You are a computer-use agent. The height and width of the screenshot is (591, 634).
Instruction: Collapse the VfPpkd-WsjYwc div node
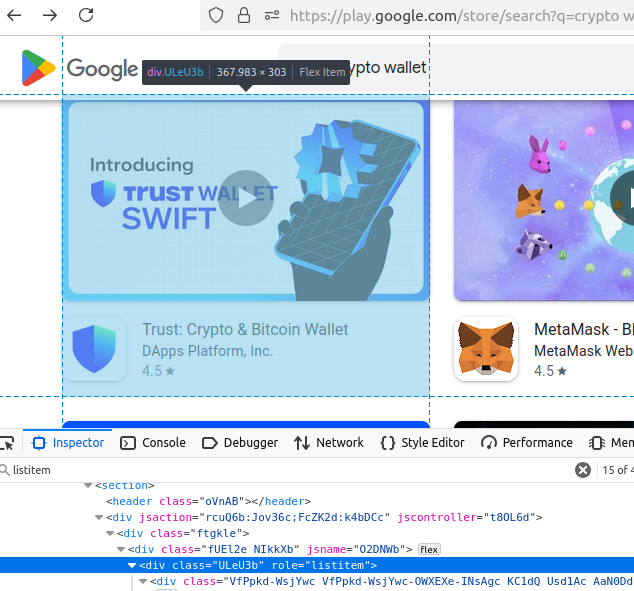142,581
